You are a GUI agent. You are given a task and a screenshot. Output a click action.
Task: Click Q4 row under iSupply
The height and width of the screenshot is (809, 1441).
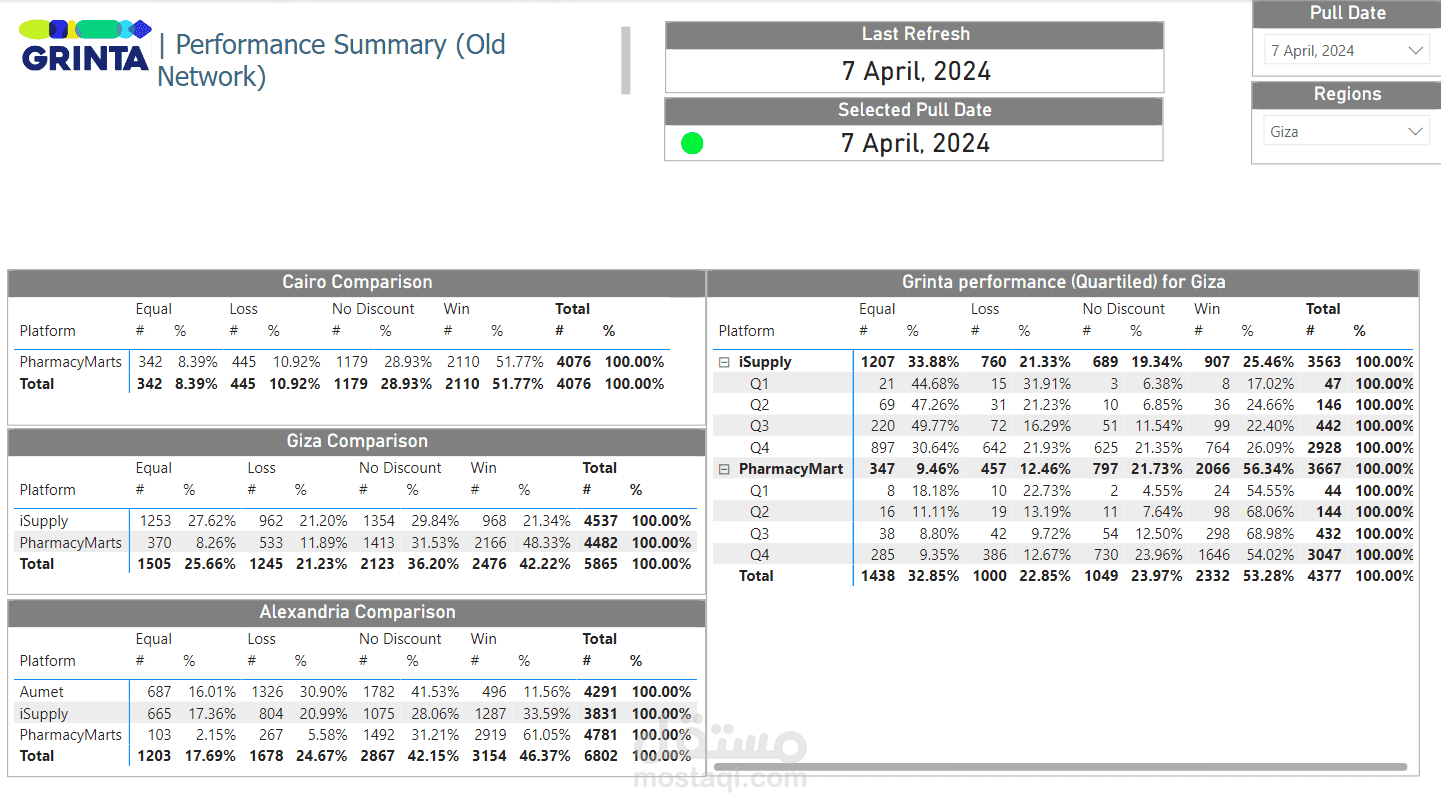point(1064,448)
